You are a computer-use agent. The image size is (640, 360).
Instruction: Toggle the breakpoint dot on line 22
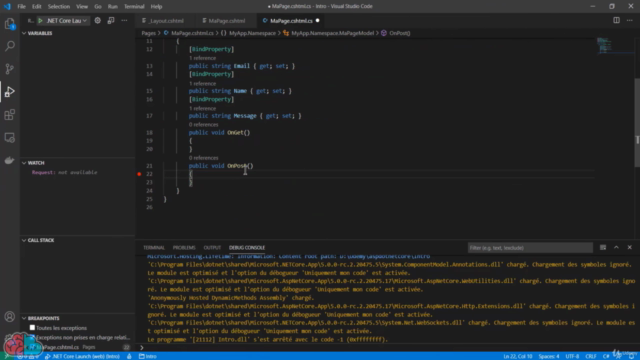(139, 174)
